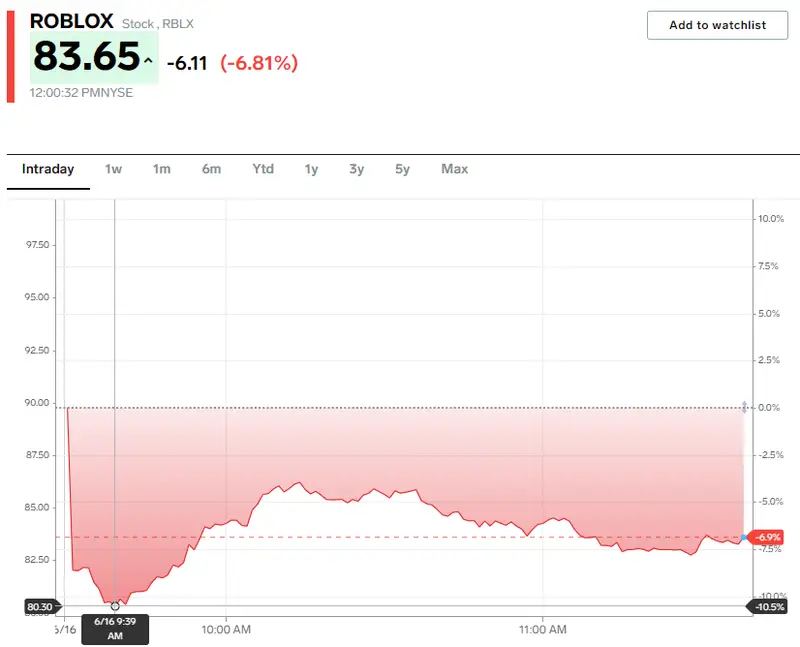The image size is (800, 647).
Task: Click the circle marker at the chart low
Action: [115, 606]
